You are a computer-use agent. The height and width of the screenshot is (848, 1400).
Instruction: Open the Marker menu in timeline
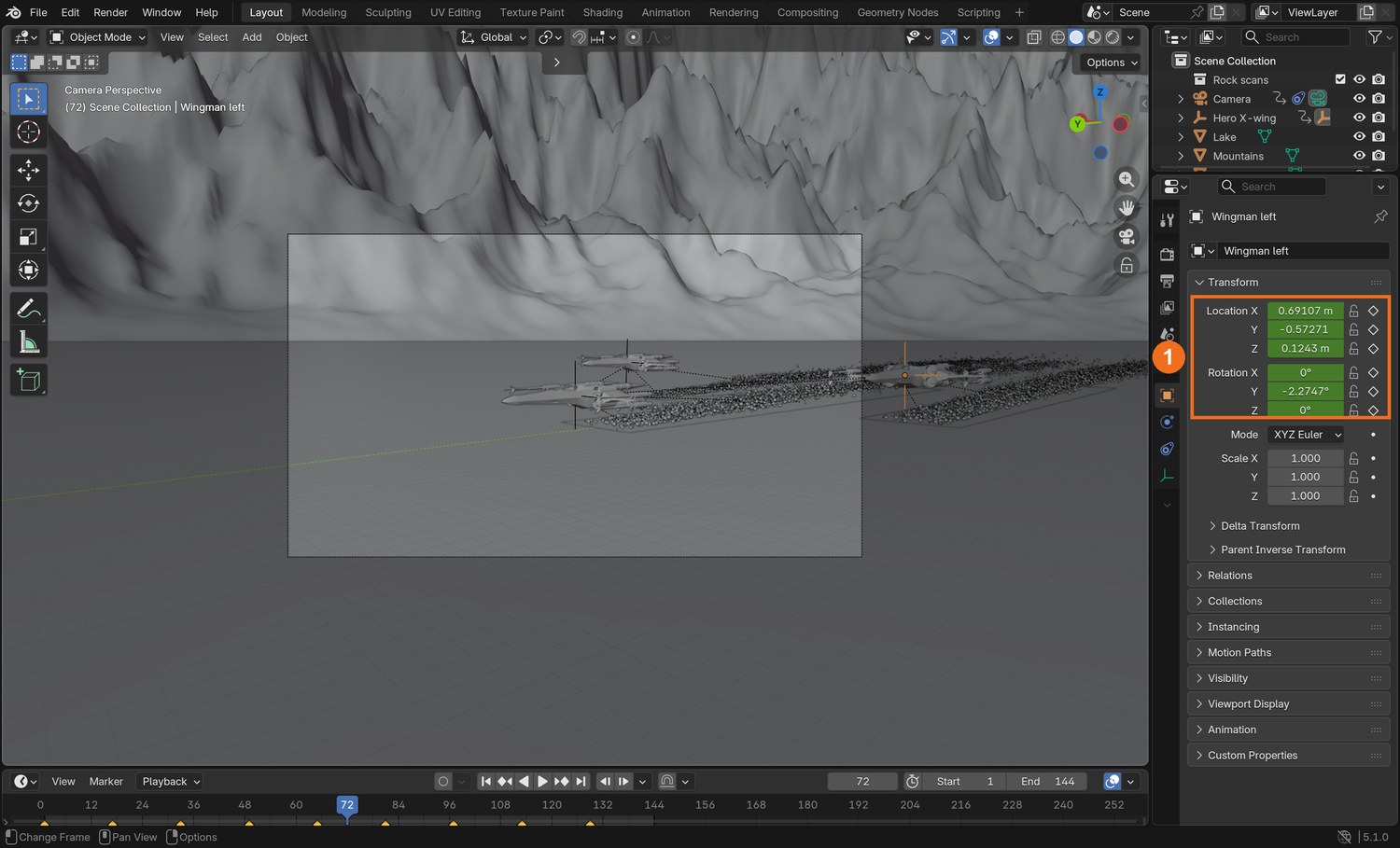click(x=106, y=782)
